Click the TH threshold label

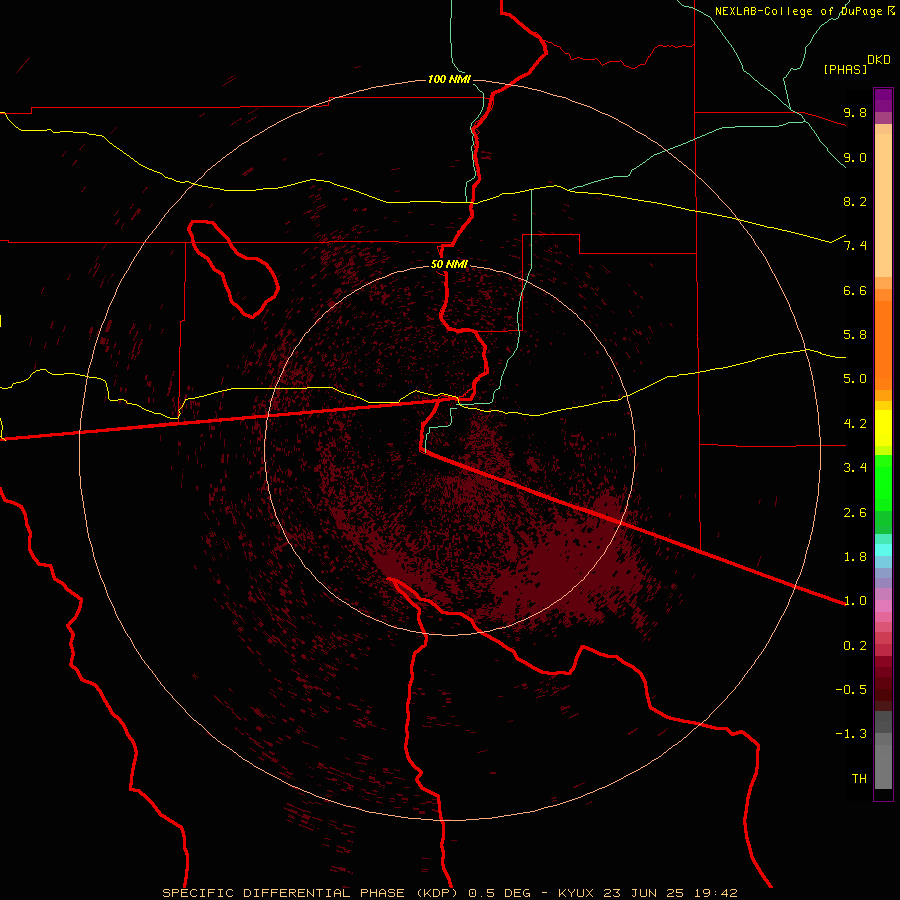pos(859,779)
